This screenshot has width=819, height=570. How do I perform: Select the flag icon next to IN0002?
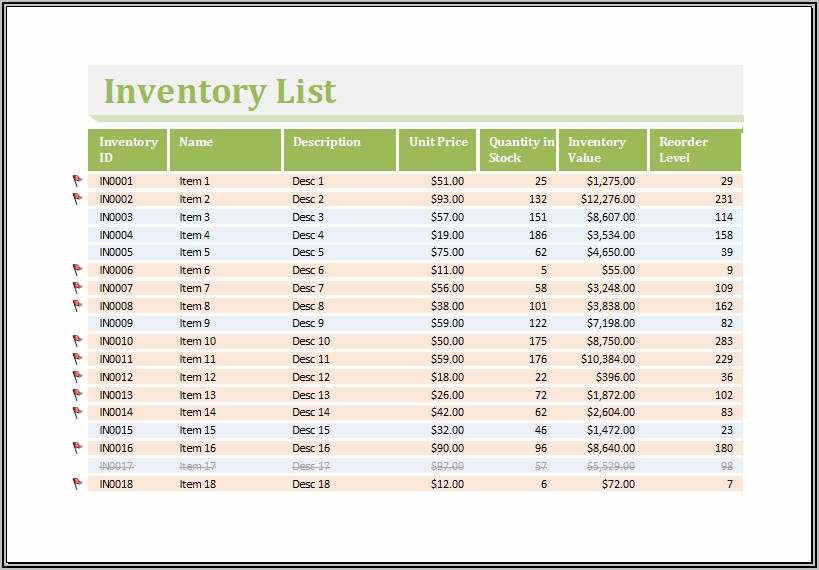click(77, 199)
